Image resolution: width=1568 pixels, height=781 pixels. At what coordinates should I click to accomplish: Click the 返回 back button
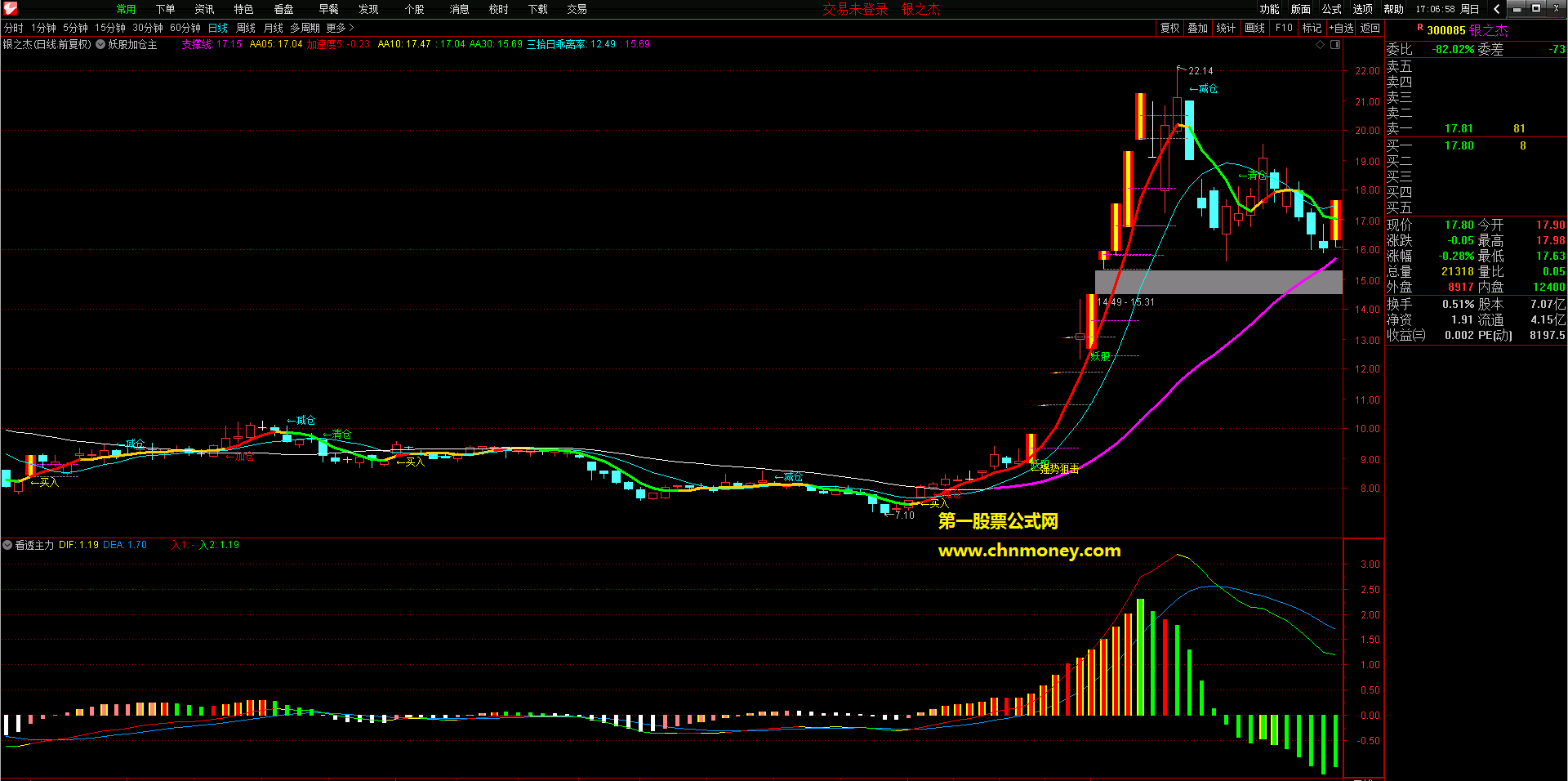click(1370, 28)
